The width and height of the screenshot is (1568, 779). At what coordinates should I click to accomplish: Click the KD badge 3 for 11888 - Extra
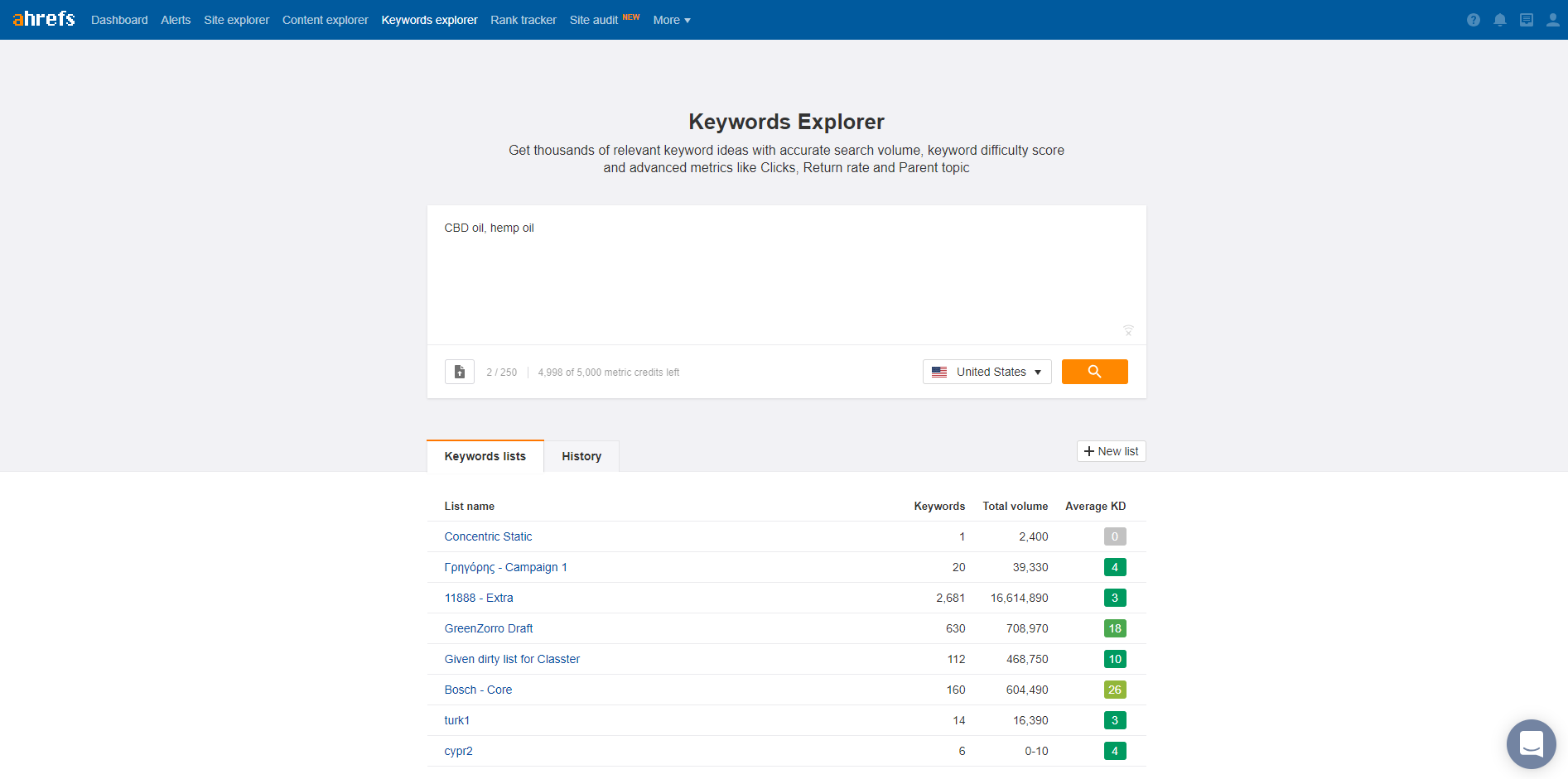[x=1115, y=598]
